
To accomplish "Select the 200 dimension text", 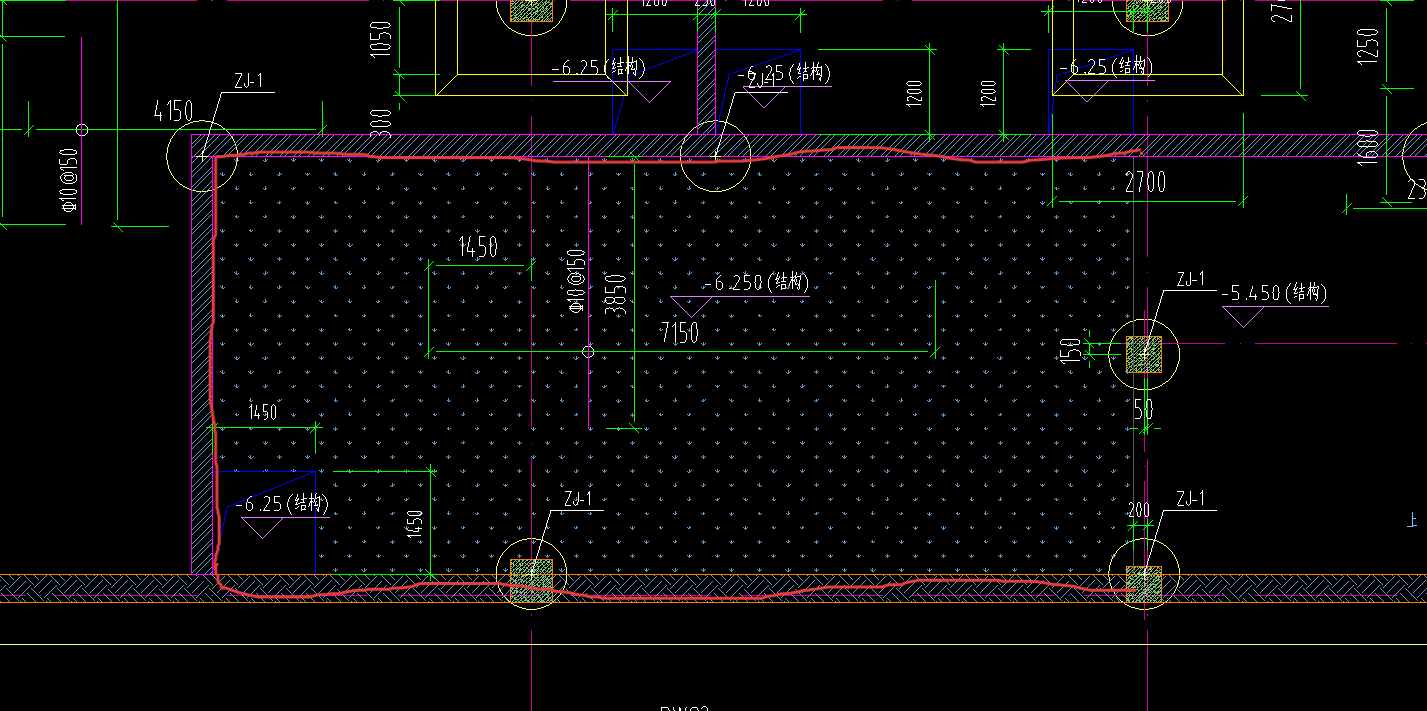I will pyautogui.click(x=1139, y=511).
